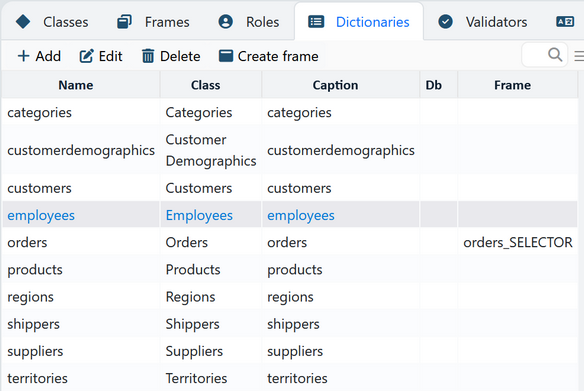Click the Frames stacked windows icon
Screen dimensions: 584x391
(x=124, y=22)
